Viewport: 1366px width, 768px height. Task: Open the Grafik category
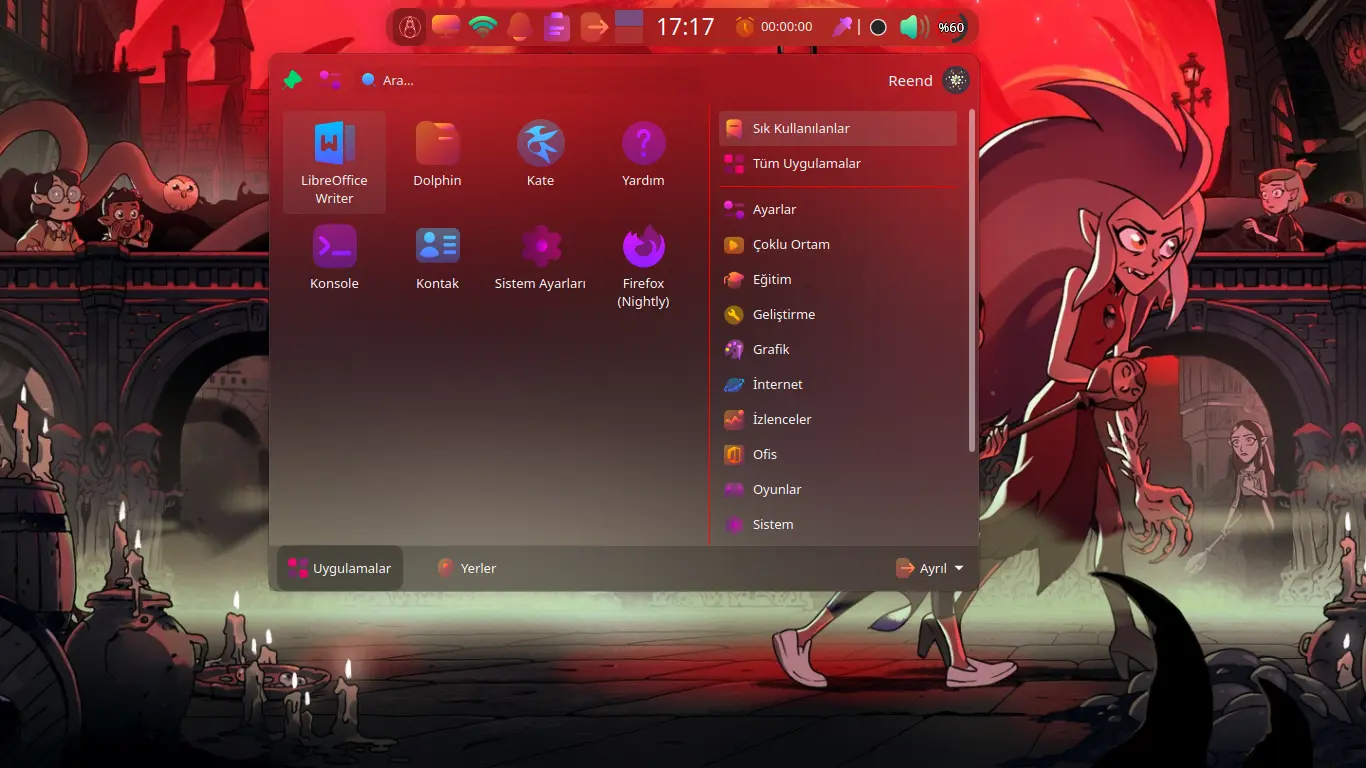click(x=838, y=349)
